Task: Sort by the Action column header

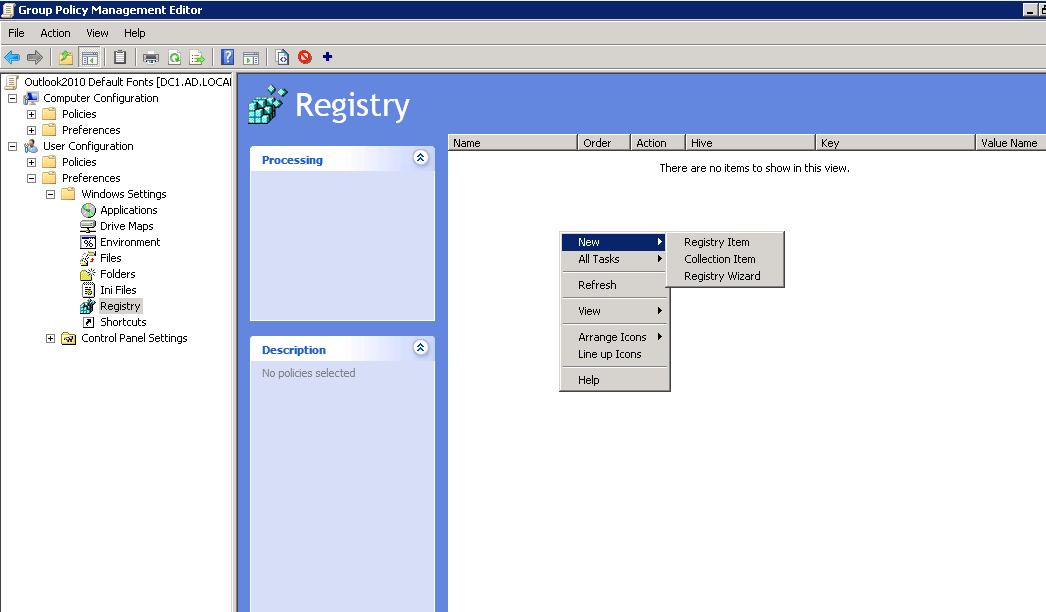Action: click(658, 143)
